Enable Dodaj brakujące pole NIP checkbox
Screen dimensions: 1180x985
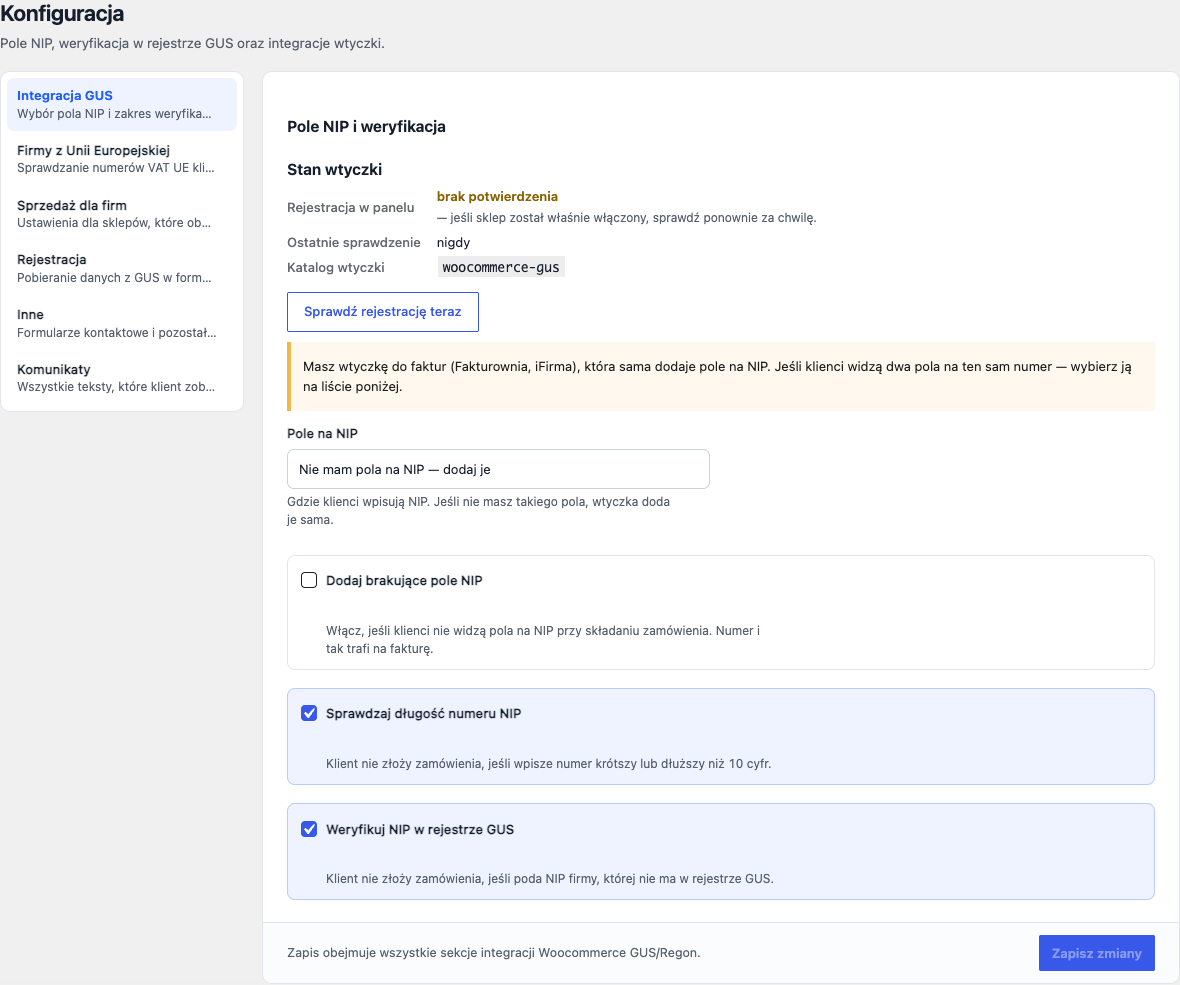309,580
